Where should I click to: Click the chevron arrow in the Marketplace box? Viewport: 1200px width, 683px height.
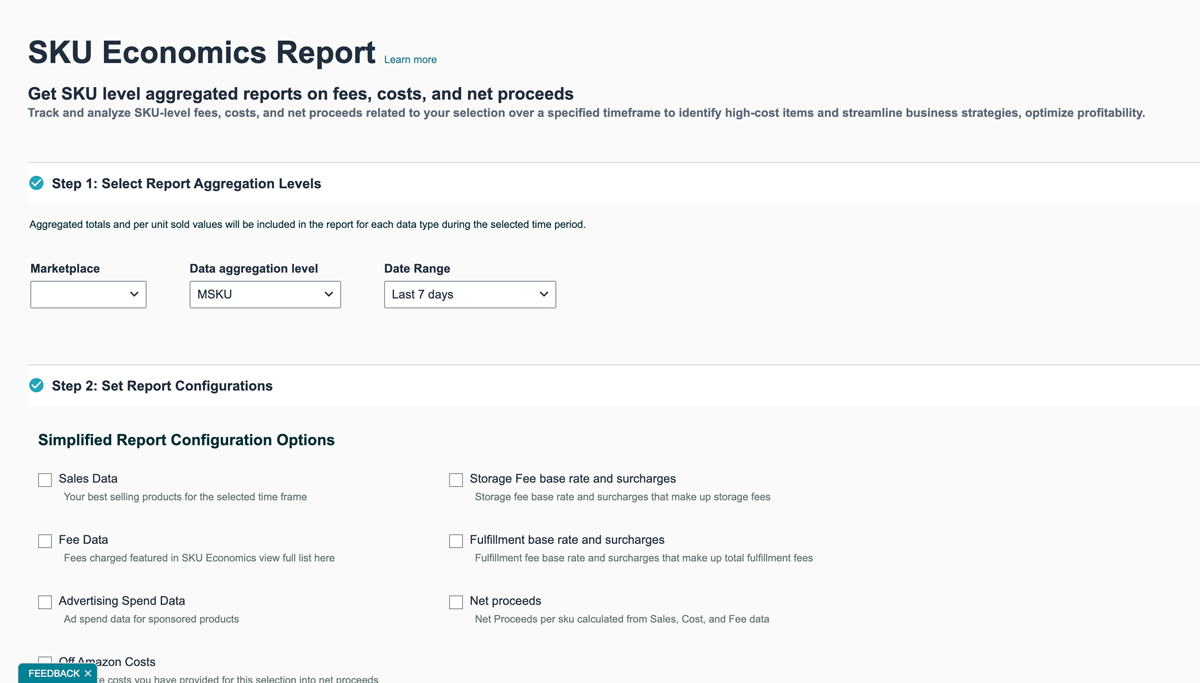(x=133, y=294)
